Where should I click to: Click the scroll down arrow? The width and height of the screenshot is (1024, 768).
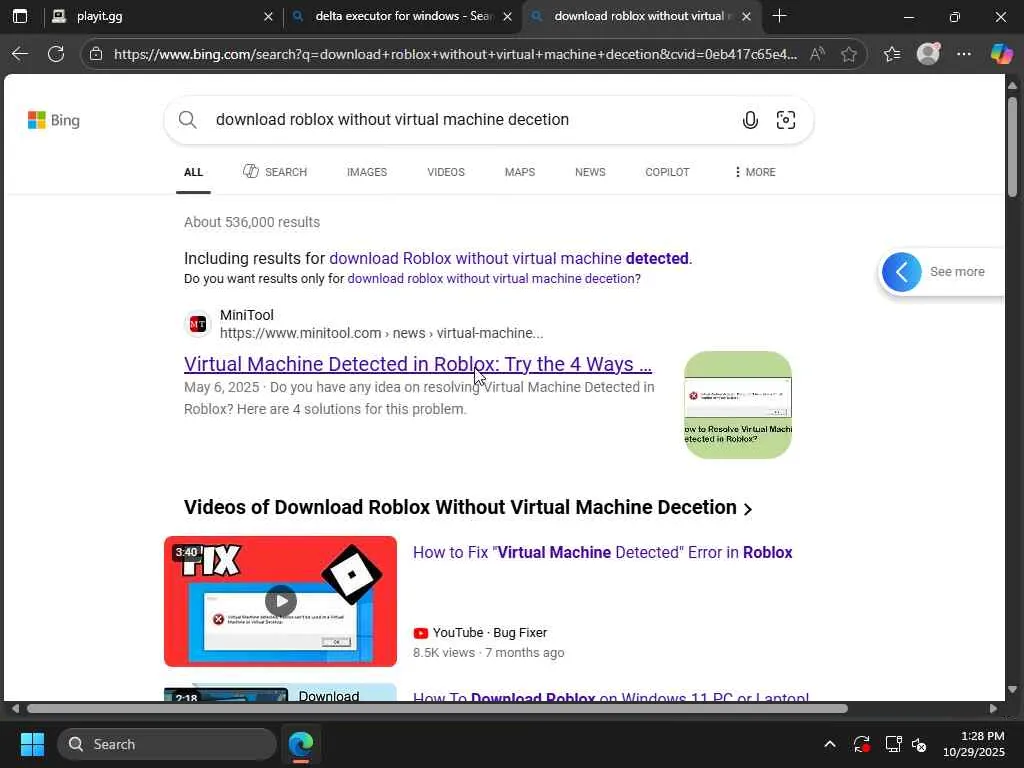1012,690
